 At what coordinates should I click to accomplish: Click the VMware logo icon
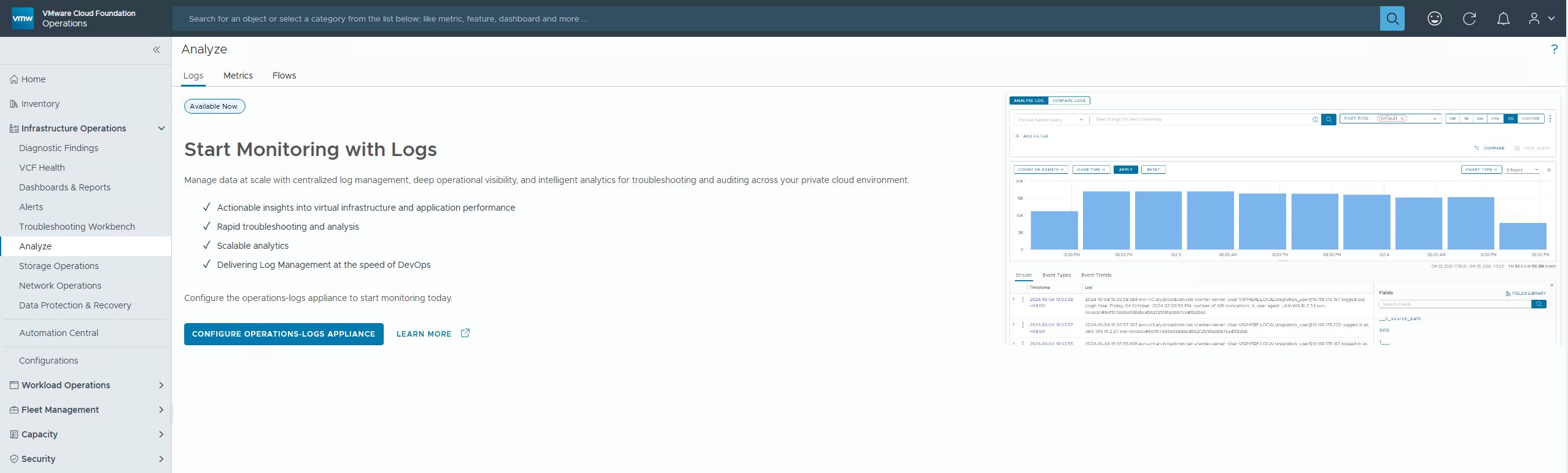pos(23,18)
